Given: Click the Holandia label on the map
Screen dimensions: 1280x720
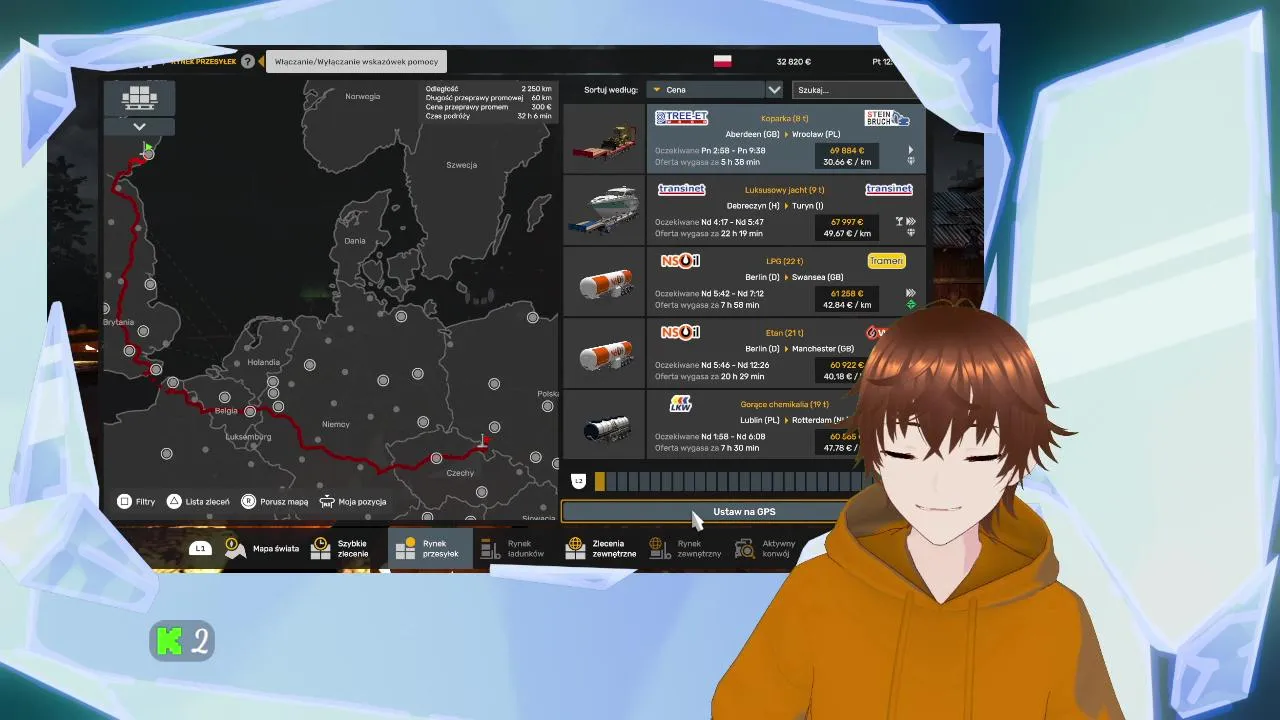Looking at the screenshot, I should pyautogui.click(x=264, y=362).
